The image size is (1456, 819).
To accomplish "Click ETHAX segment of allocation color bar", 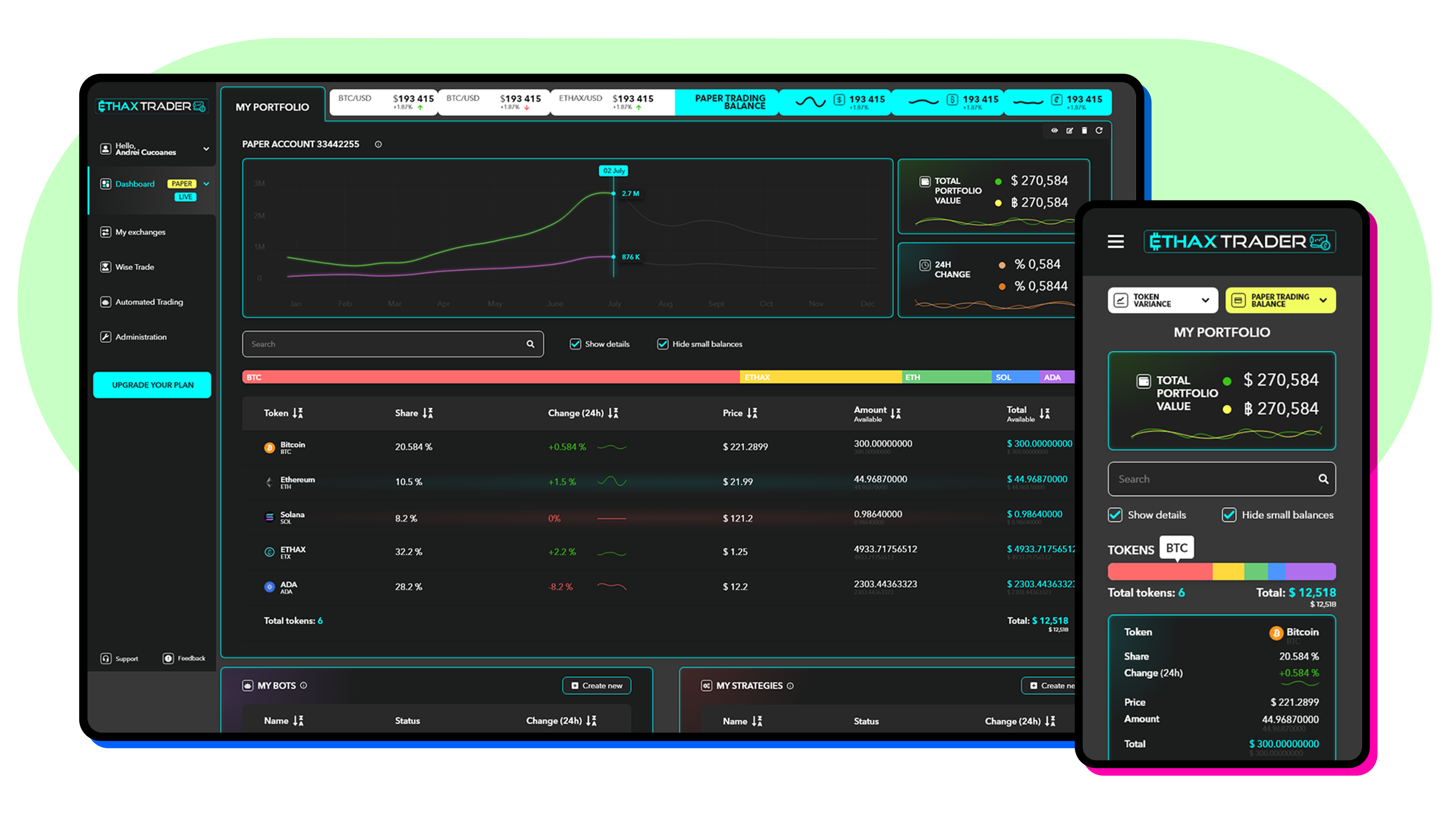I will tap(819, 377).
